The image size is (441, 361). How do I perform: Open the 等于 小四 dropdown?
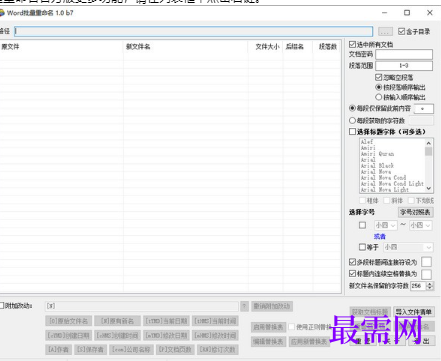[408, 247]
